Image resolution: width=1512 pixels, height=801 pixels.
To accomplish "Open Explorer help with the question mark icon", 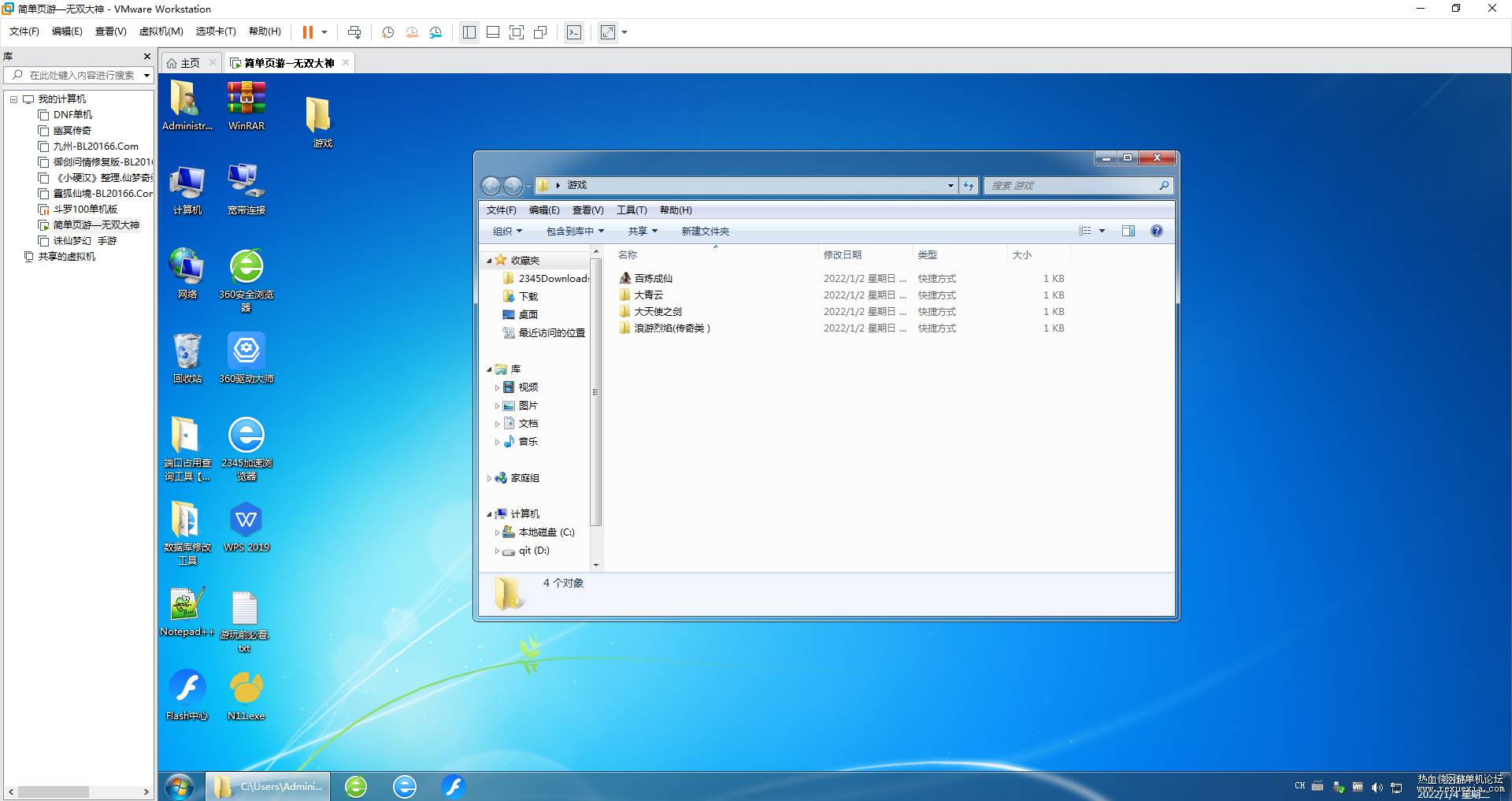I will pyautogui.click(x=1157, y=231).
